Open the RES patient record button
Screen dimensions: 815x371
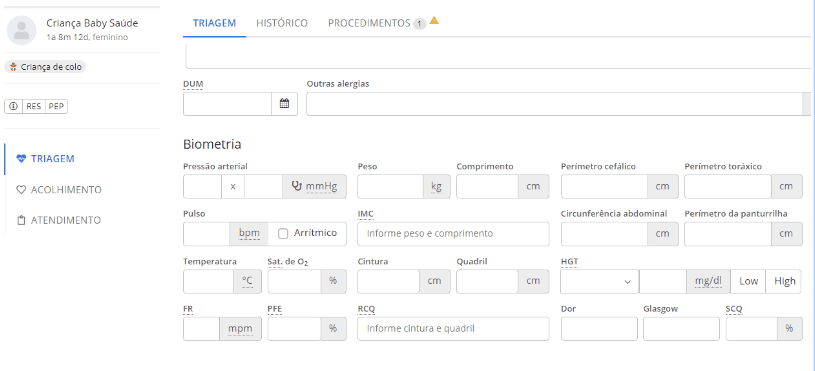click(x=34, y=106)
